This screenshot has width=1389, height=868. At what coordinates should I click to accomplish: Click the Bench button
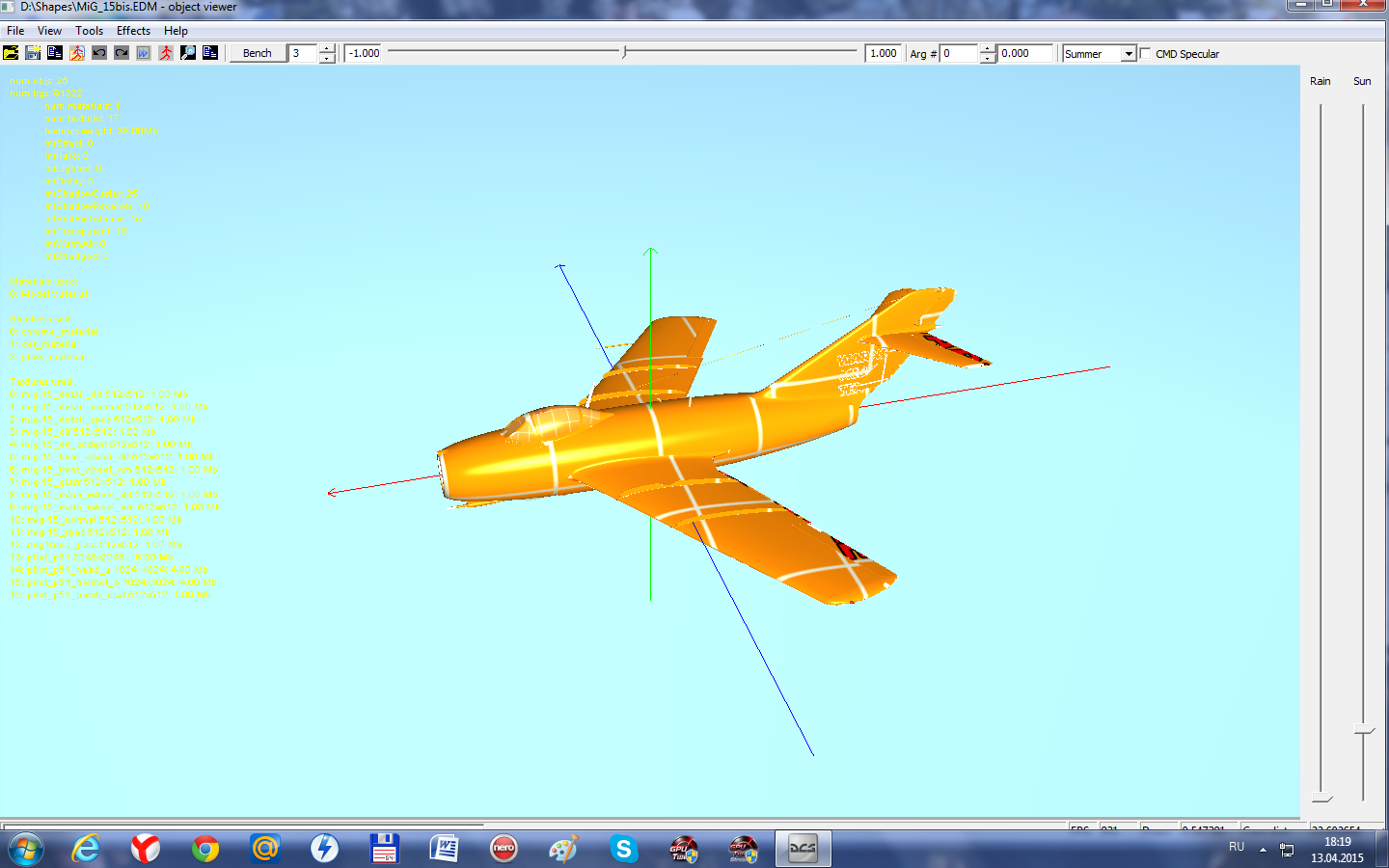tap(258, 53)
